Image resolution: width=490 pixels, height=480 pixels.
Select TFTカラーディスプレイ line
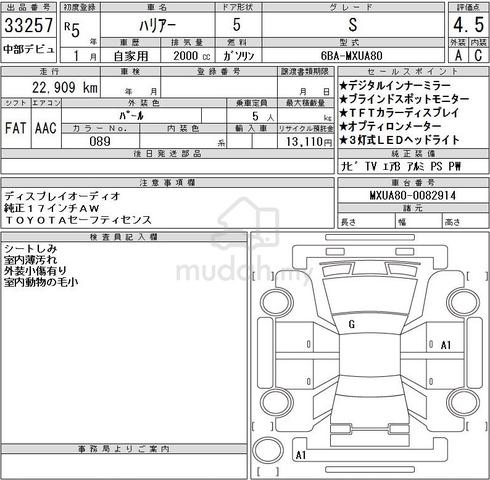(x=399, y=113)
